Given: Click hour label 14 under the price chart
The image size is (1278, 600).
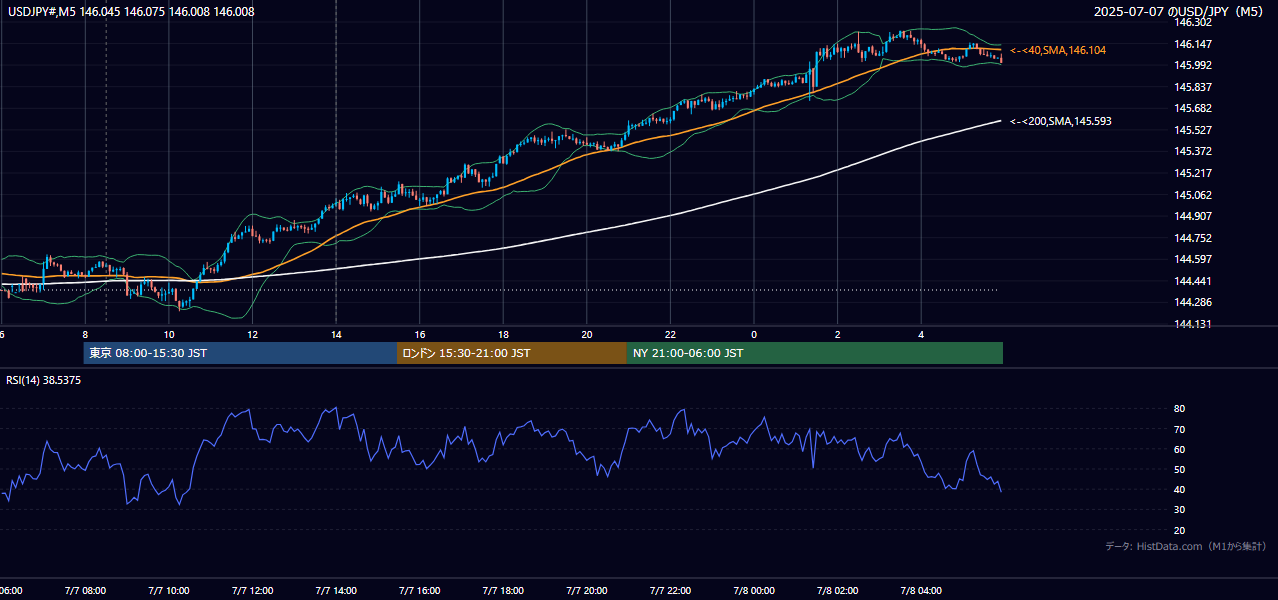Looking at the screenshot, I should [x=336, y=334].
